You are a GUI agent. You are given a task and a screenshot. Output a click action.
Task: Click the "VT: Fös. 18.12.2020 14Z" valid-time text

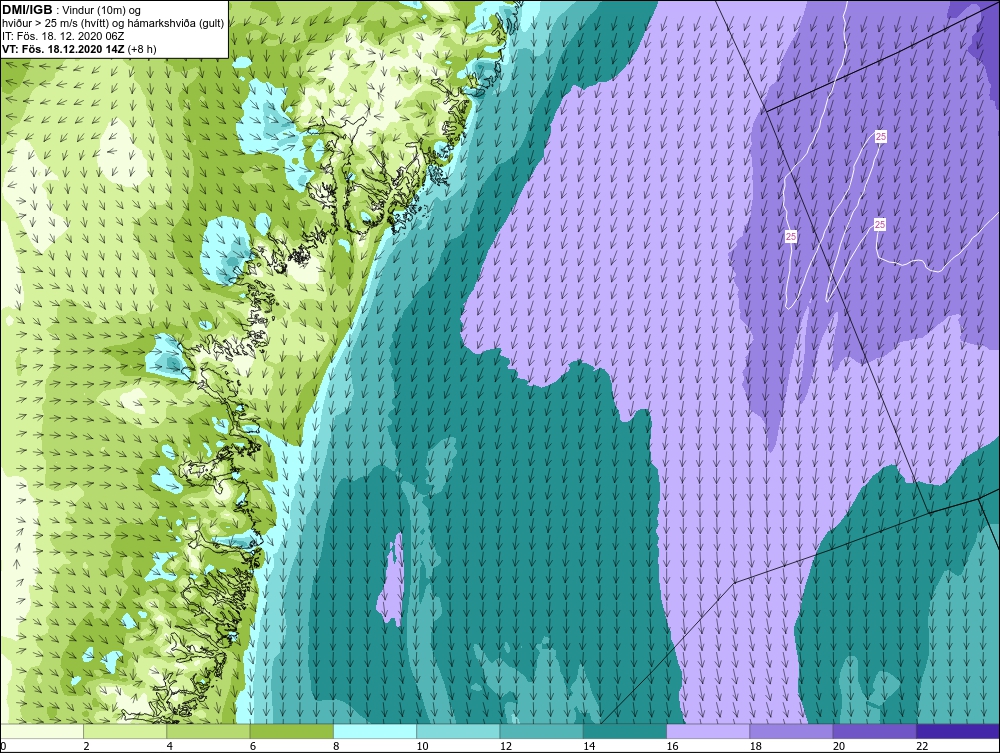pyautogui.click(x=63, y=49)
